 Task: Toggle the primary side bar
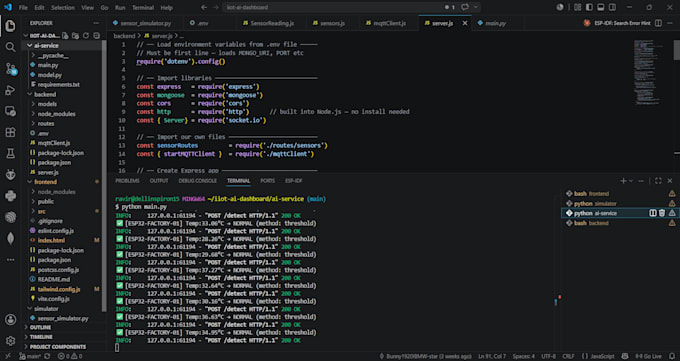(x=589, y=7)
